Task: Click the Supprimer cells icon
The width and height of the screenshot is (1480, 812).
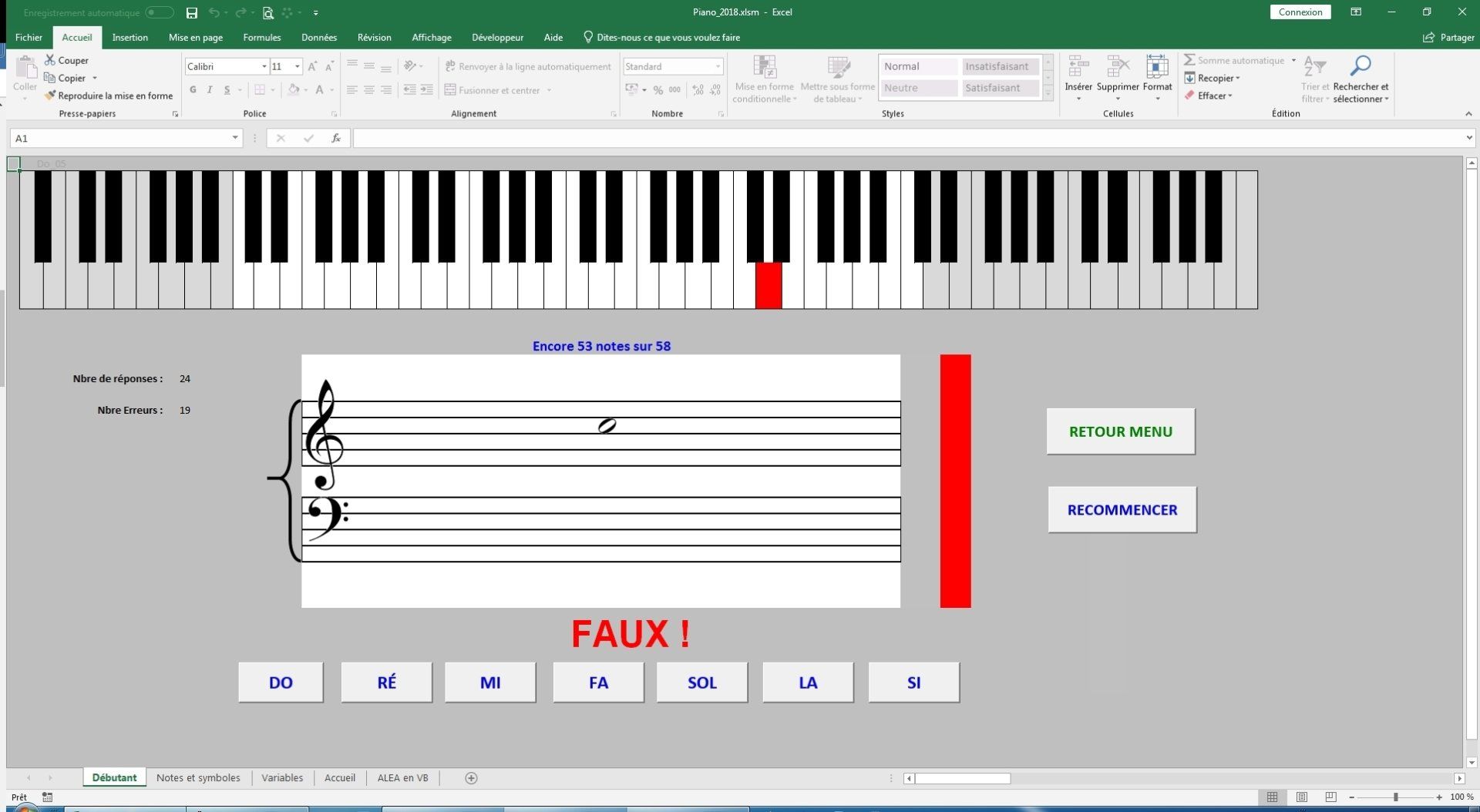Action: click(x=1117, y=68)
